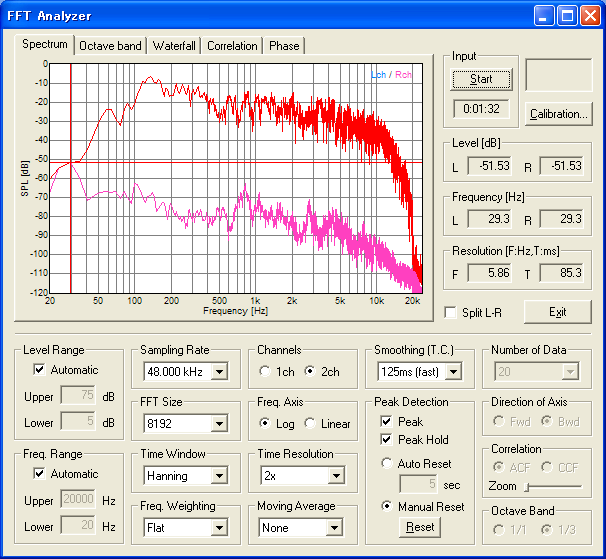This screenshot has height=559, width=606.
Task: Click the Lch legend label
Action: (x=378, y=75)
